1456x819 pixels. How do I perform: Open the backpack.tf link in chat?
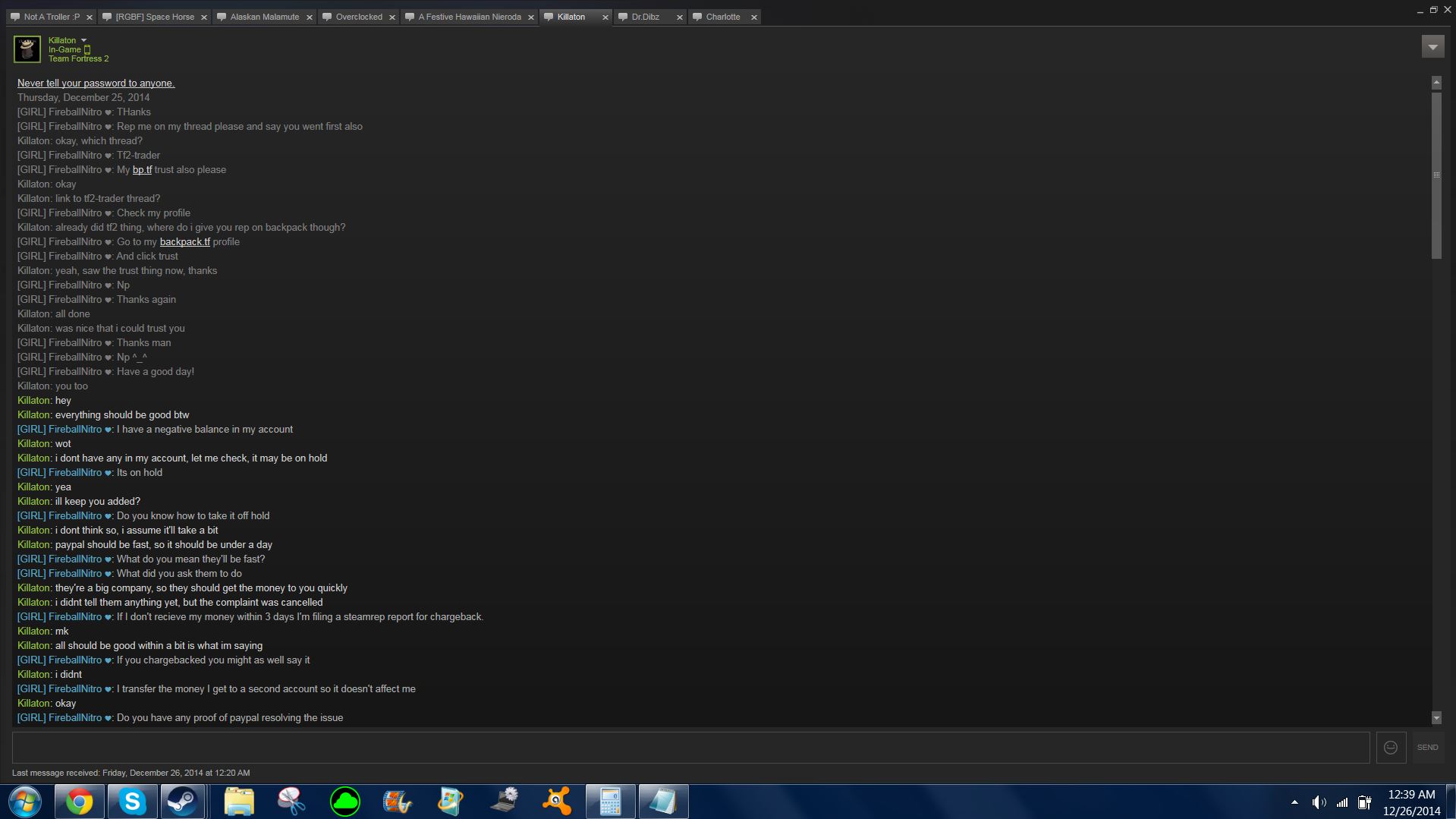point(184,242)
